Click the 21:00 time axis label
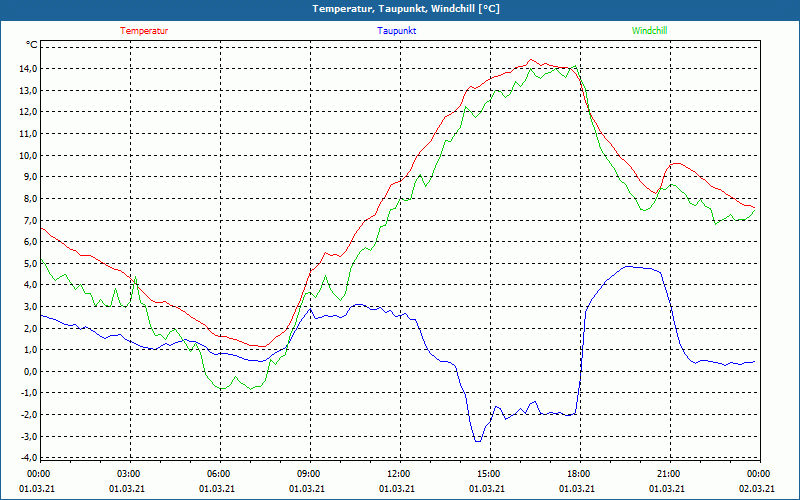 click(x=669, y=474)
